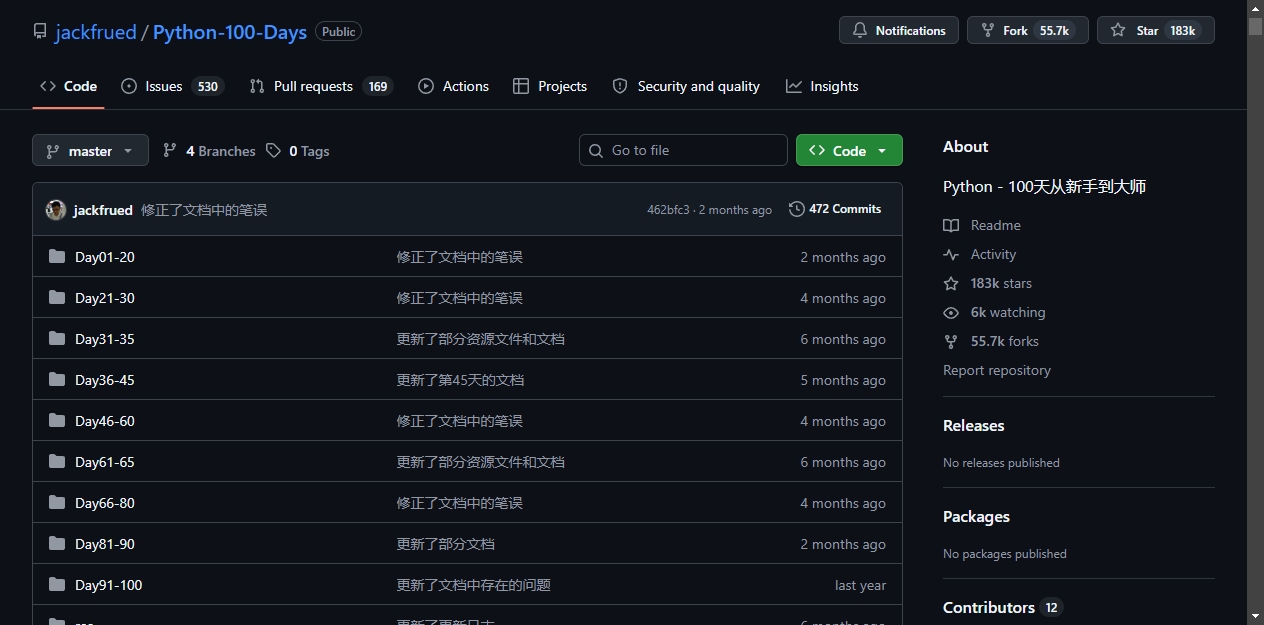View the 0 Tags link
This screenshot has width=1264, height=625.
298,151
